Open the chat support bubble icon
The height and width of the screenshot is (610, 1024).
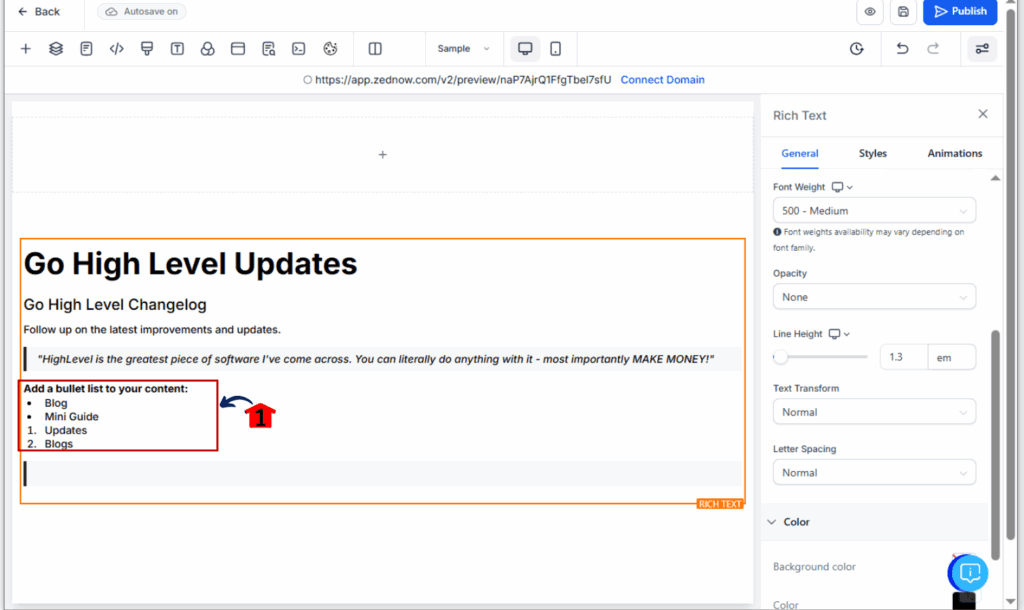pos(969,573)
